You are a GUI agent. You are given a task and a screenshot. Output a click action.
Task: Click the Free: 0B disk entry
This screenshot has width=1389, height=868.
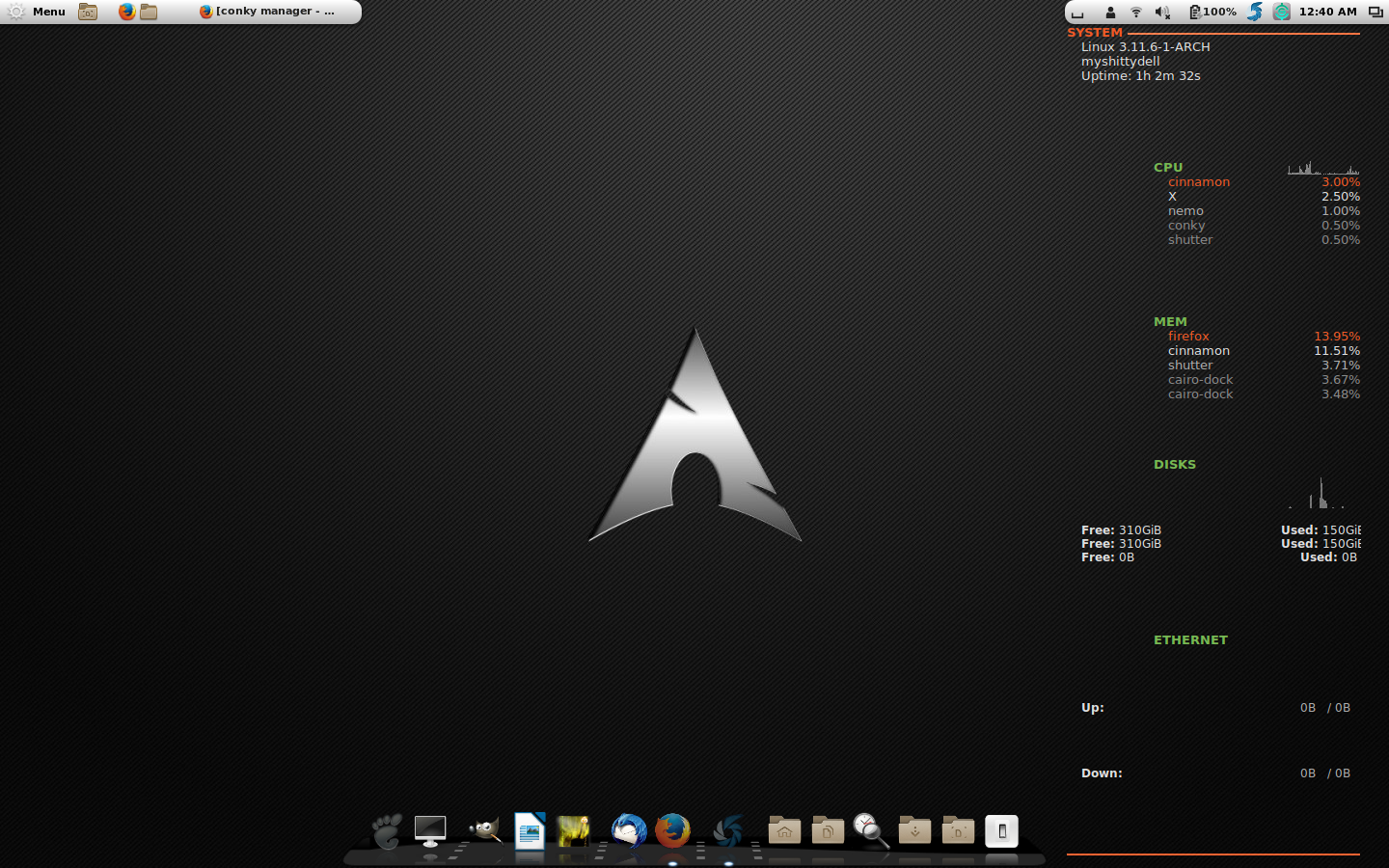pos(1107,556)
